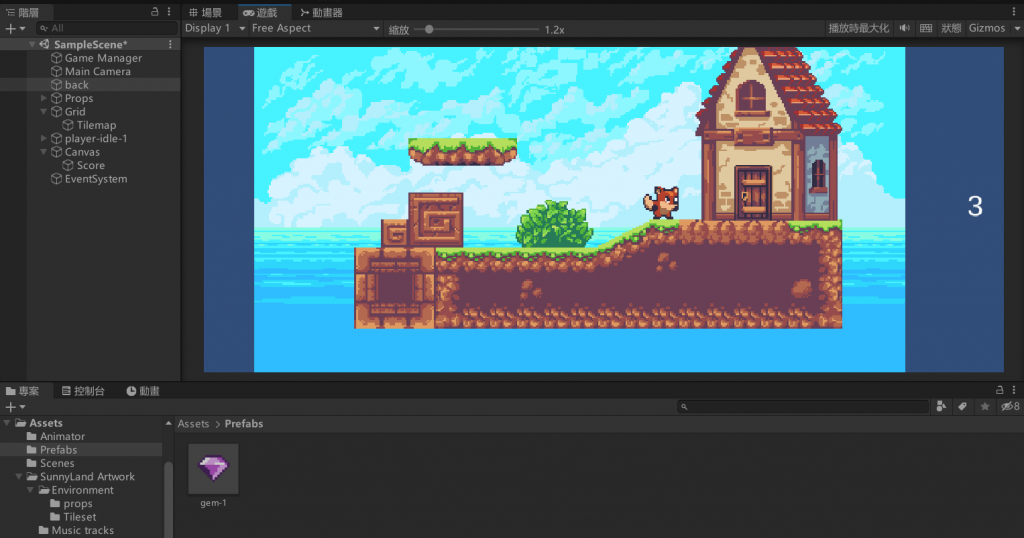Screen dimensions: 1024x538
Task: Mute game audio speaker icon
Action: pyautogui.click(x=904, y=28)
